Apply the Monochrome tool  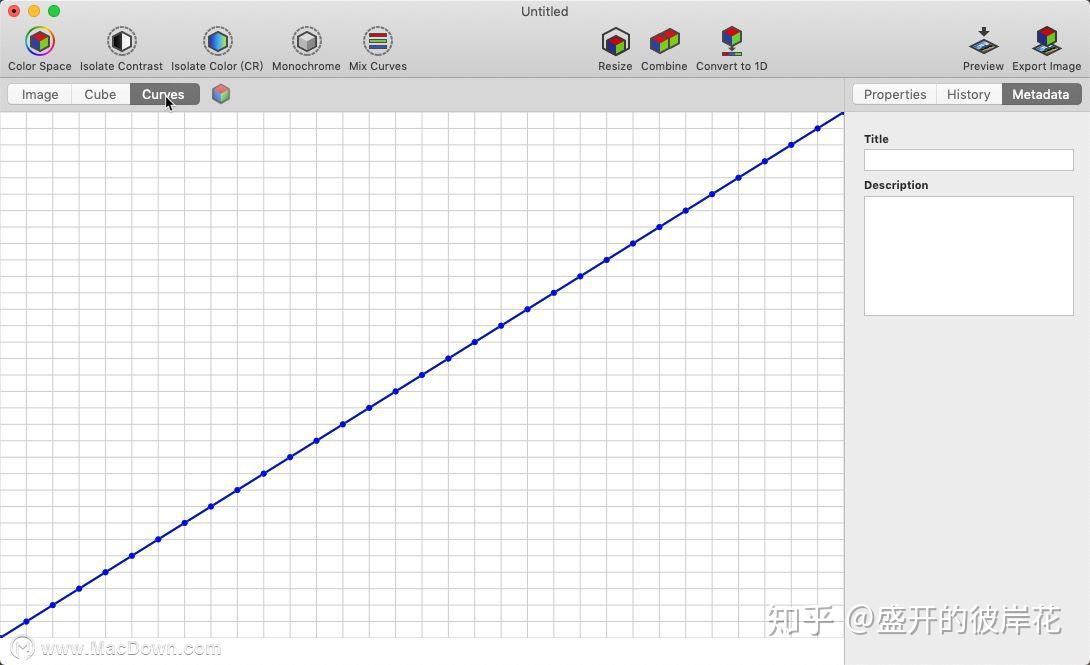[x=305, y=42]
